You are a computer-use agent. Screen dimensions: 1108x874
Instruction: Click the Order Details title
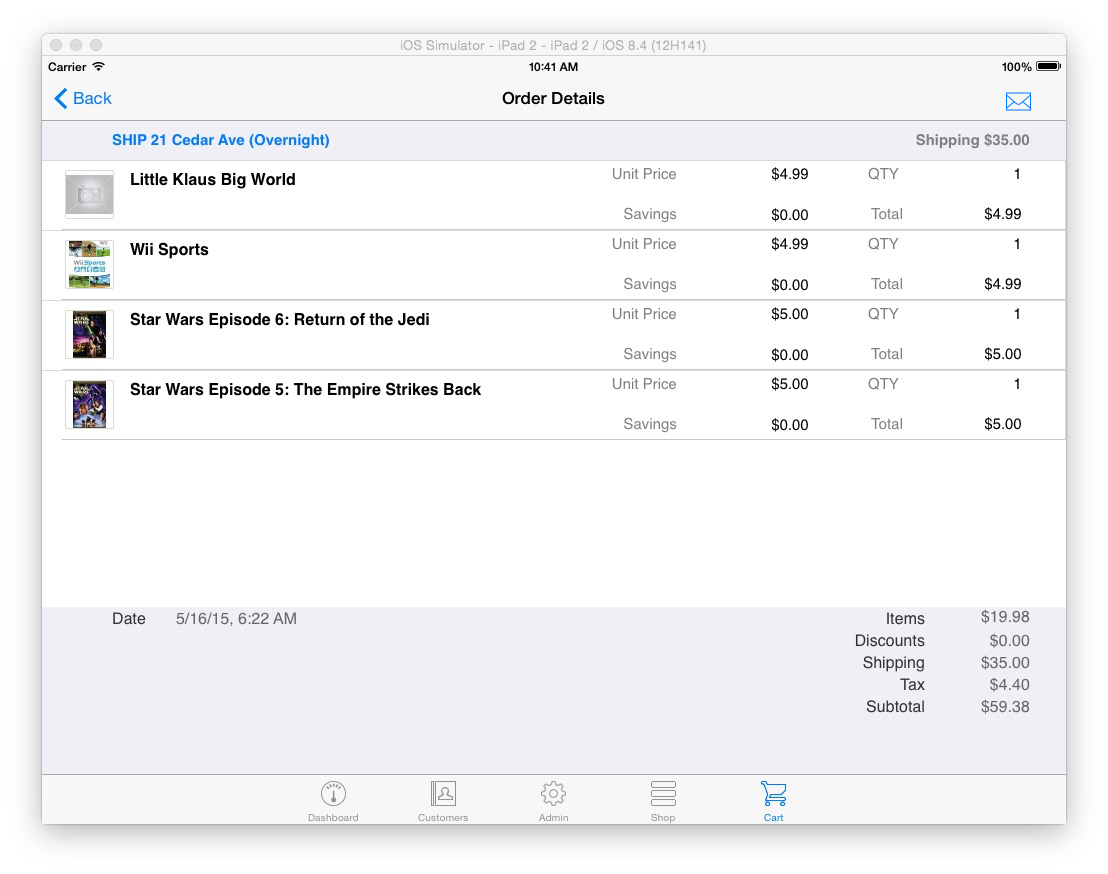pos(553,98)
